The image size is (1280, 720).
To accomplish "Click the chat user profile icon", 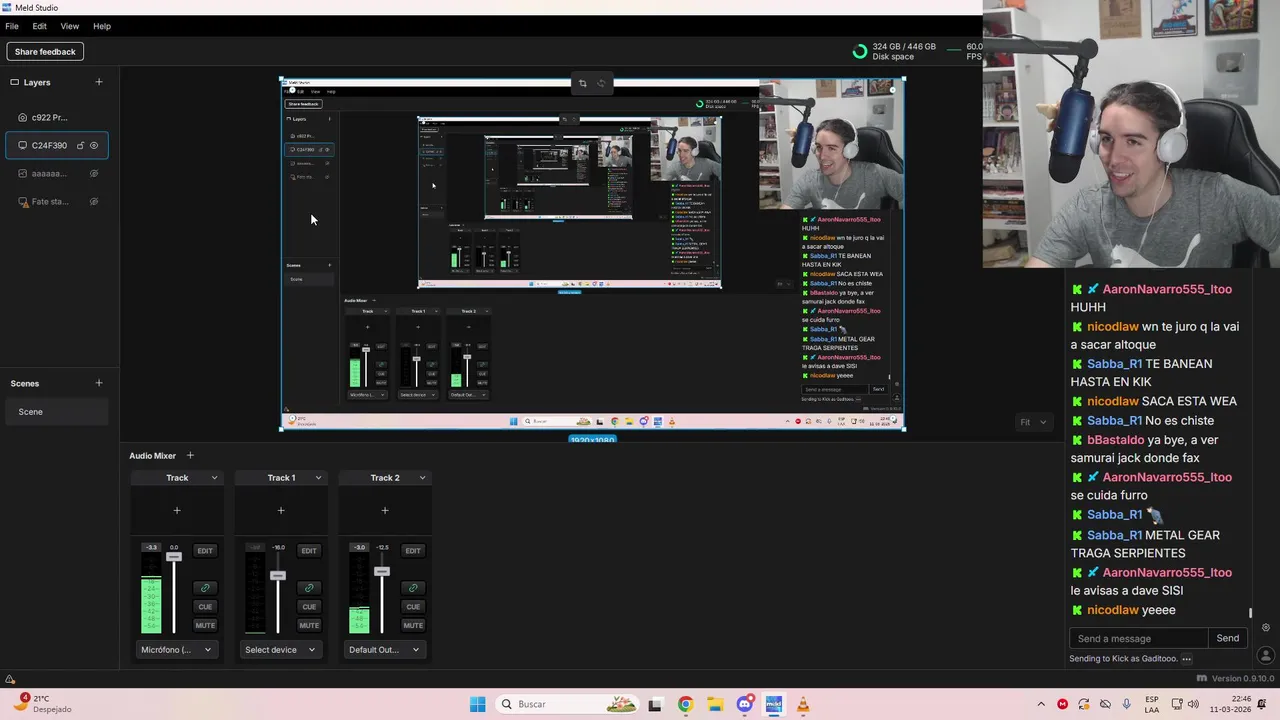I will coord(1265,656).
